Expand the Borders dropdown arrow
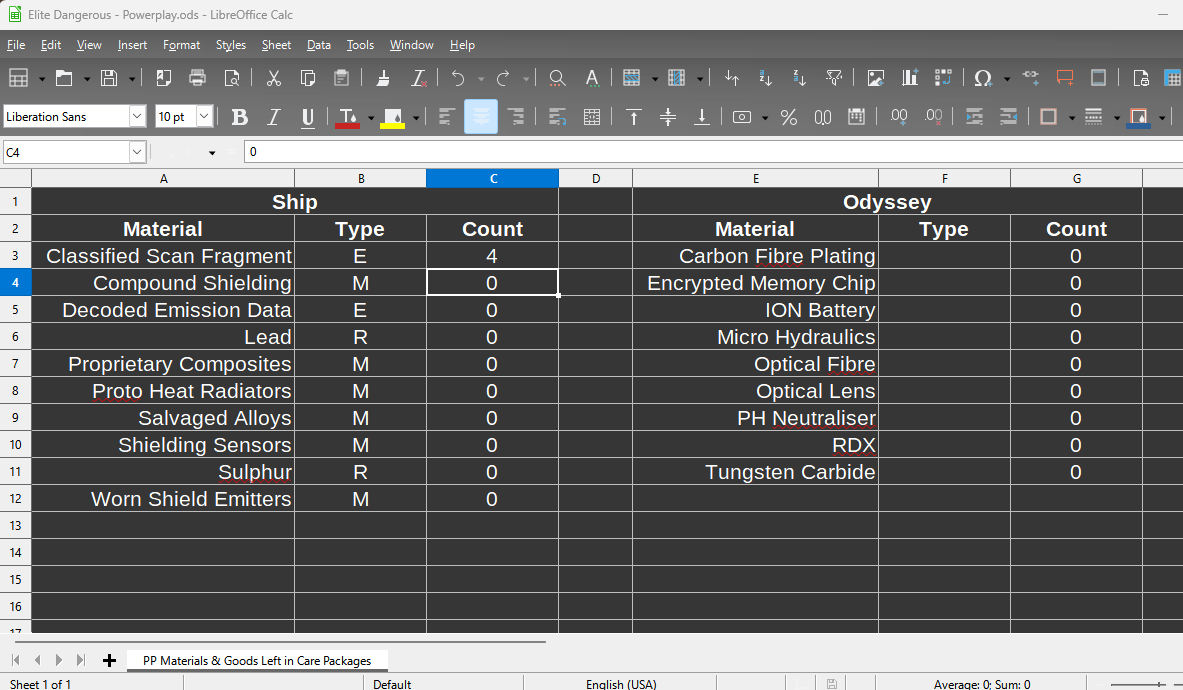Image resolution: width=1183 pixels, height=690 pixels. [x=1071, y=118]
